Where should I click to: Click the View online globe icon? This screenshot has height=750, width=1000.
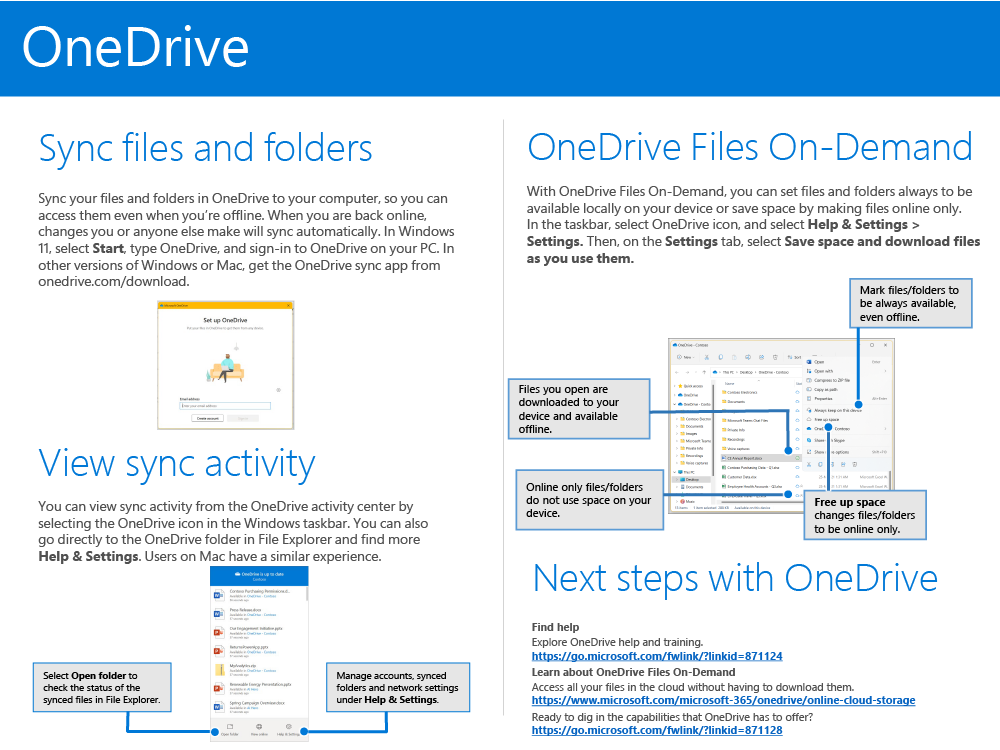tap(259, 726)
